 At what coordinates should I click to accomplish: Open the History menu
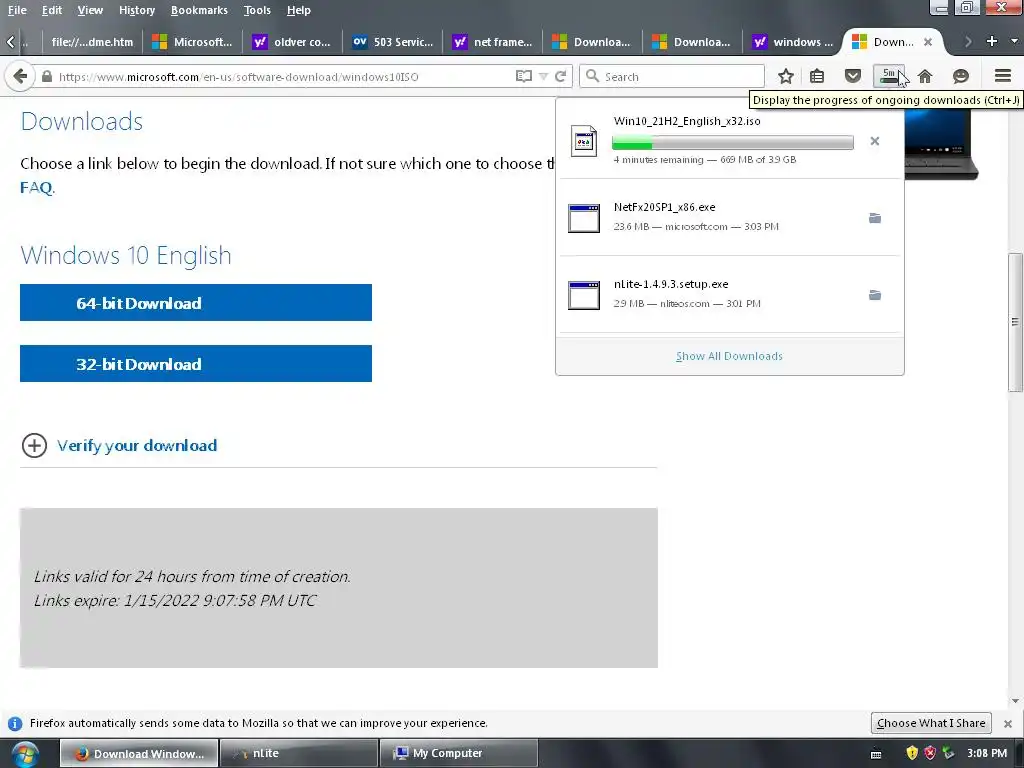coord(136,10)
